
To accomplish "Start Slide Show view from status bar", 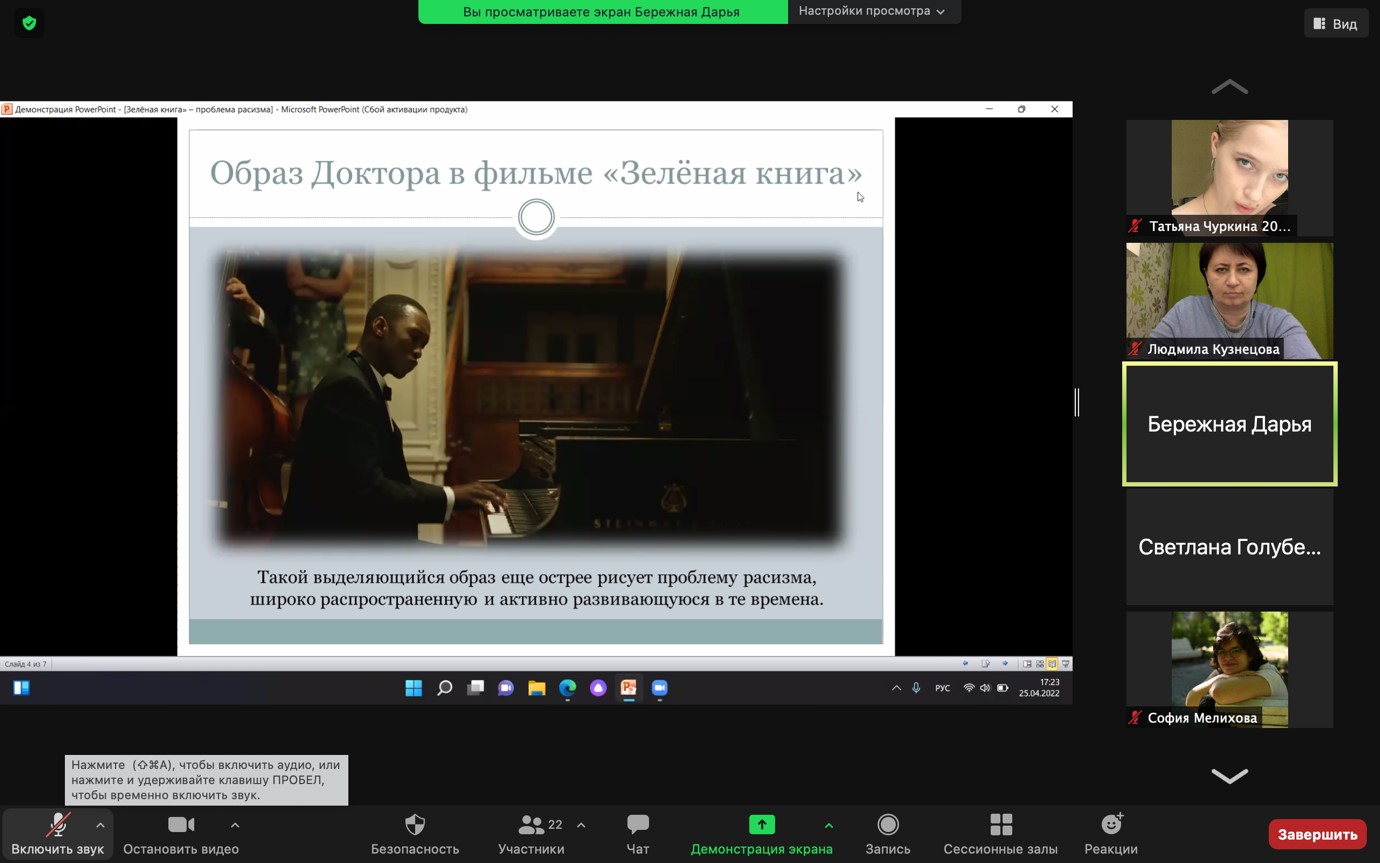I will point(1065,664).
